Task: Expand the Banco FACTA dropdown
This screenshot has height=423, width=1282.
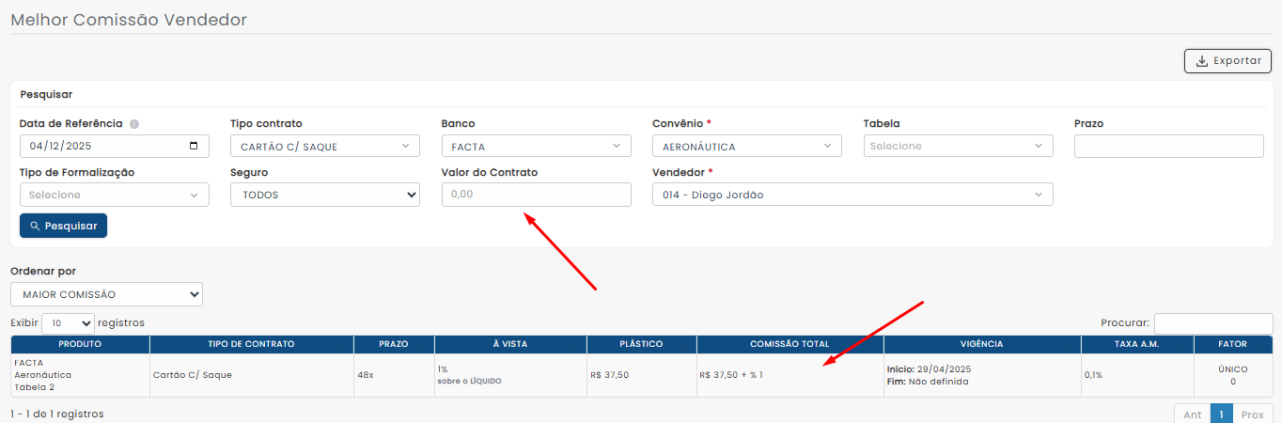Action: click(535, 147)
